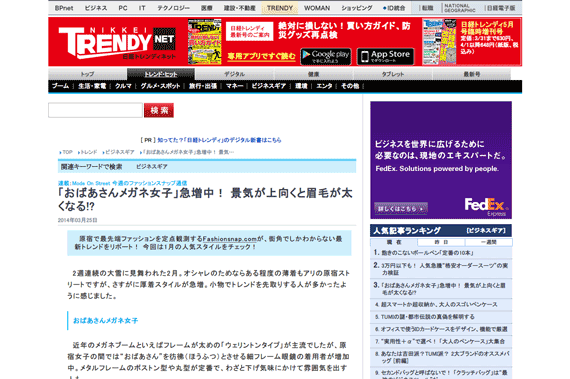Go to TOP breadcrumb

tap(67, 152)
